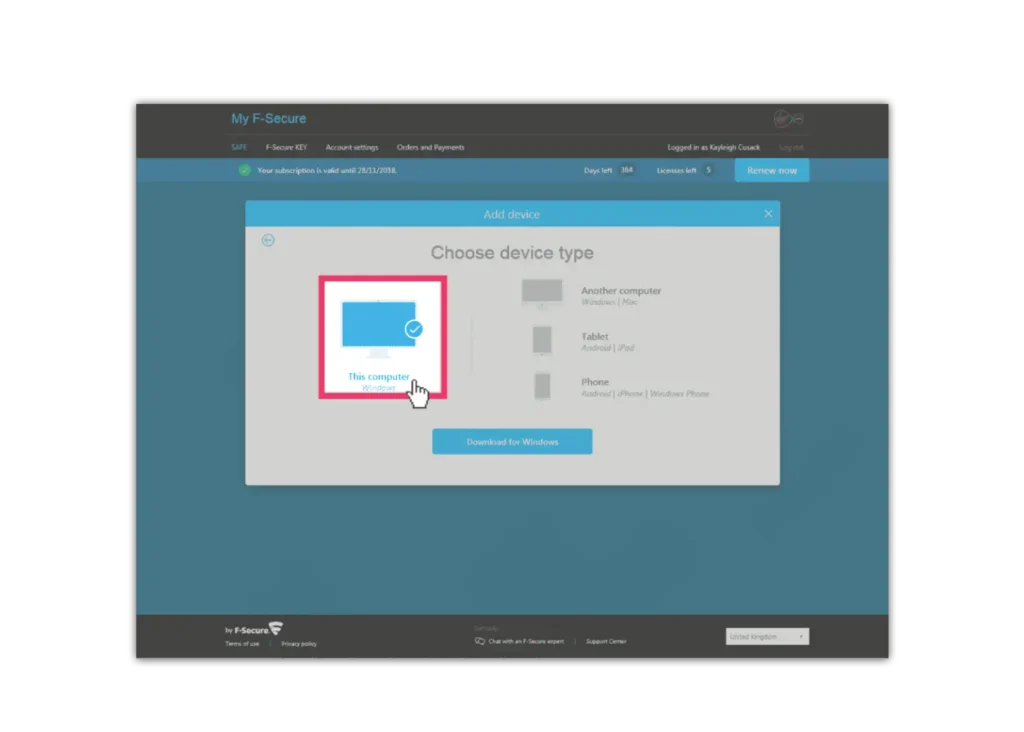Viewport: 1024px width, 732px height.
Task: Close the Add device dialog
Action: (768, 214)
